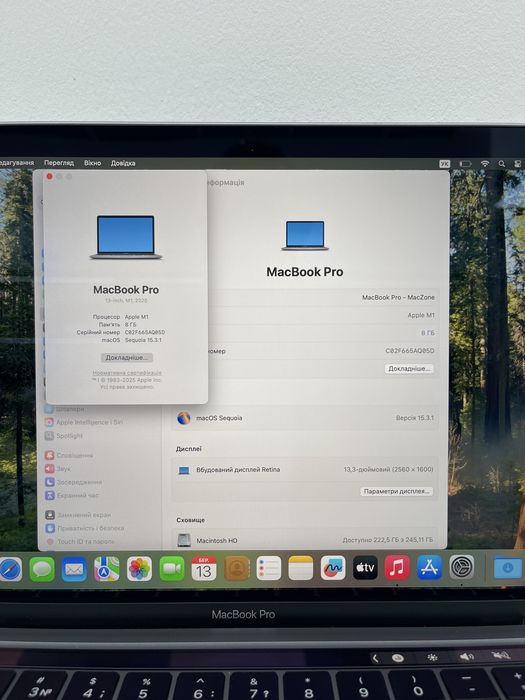
Task: Click the macOS Sequoia icon
Action: (x=184, y=418)
